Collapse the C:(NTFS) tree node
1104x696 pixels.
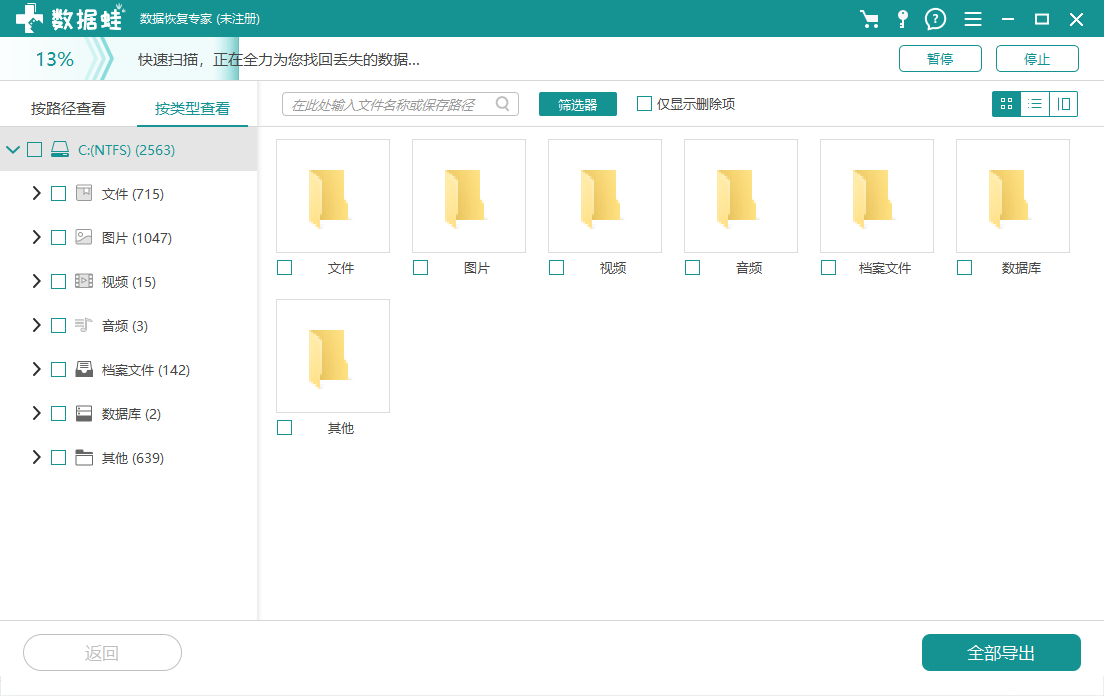pyautogui.click(x=13, y=149)
